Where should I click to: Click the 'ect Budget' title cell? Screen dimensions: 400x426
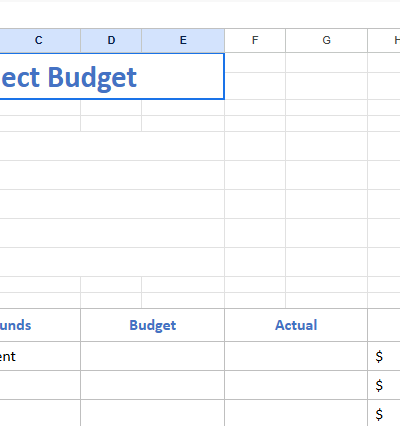click(112, 76)
